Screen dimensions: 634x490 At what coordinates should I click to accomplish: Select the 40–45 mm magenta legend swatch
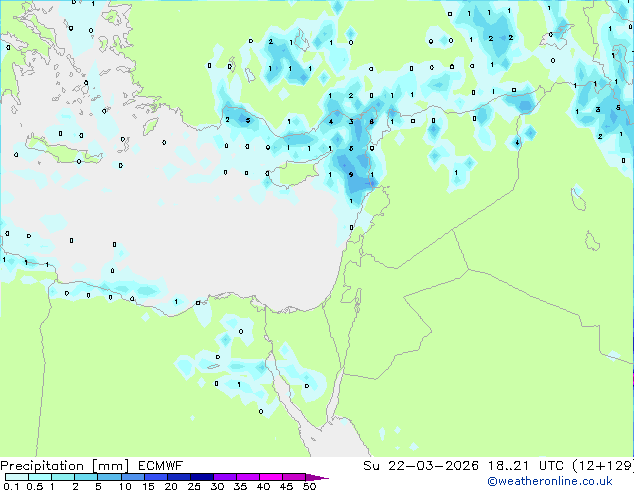point(271,477)
